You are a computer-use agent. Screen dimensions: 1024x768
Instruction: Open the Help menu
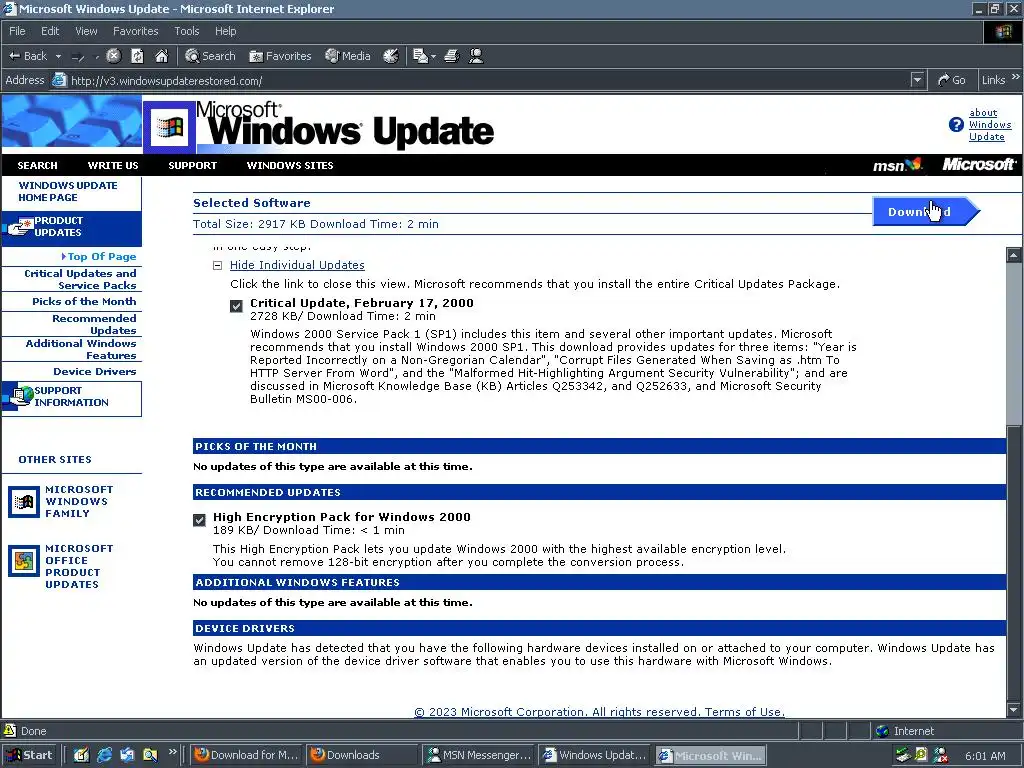pyautogui.click(x=225, y=31)
